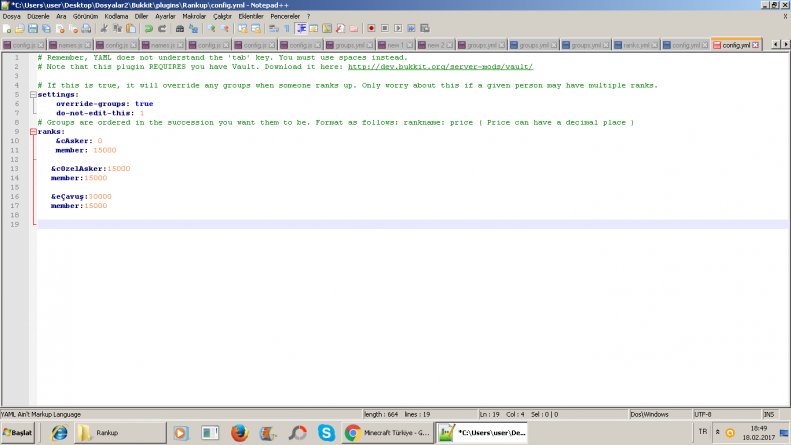Click the Save All toolbar icon
The width and height of the screenshot is (791, 445).
click(x=46, y=29)
